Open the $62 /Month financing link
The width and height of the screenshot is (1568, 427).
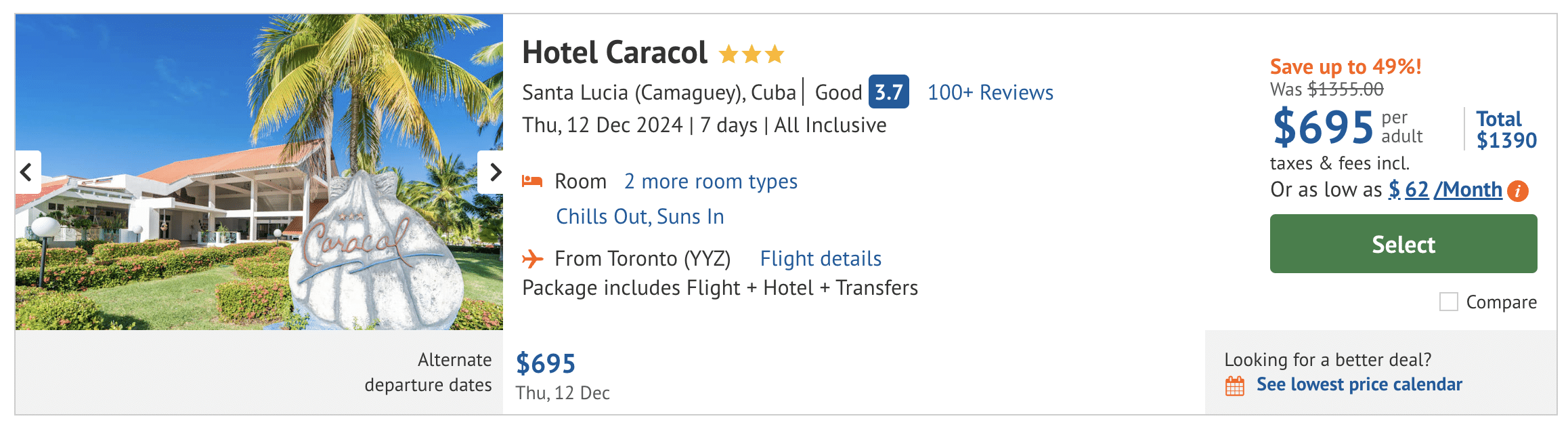(1445, 190)
